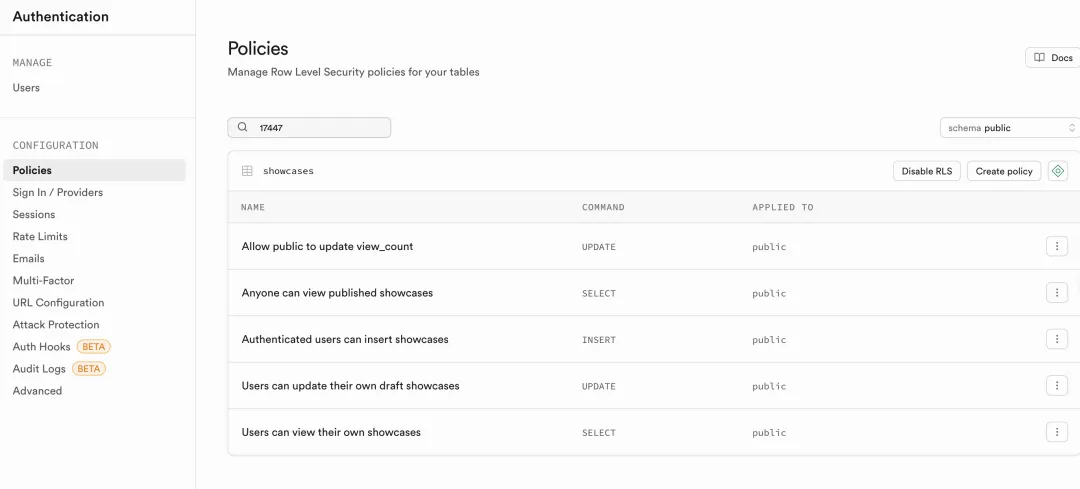
Task: Open options for Users can update draft showcases
Action: click(1057, 386)
